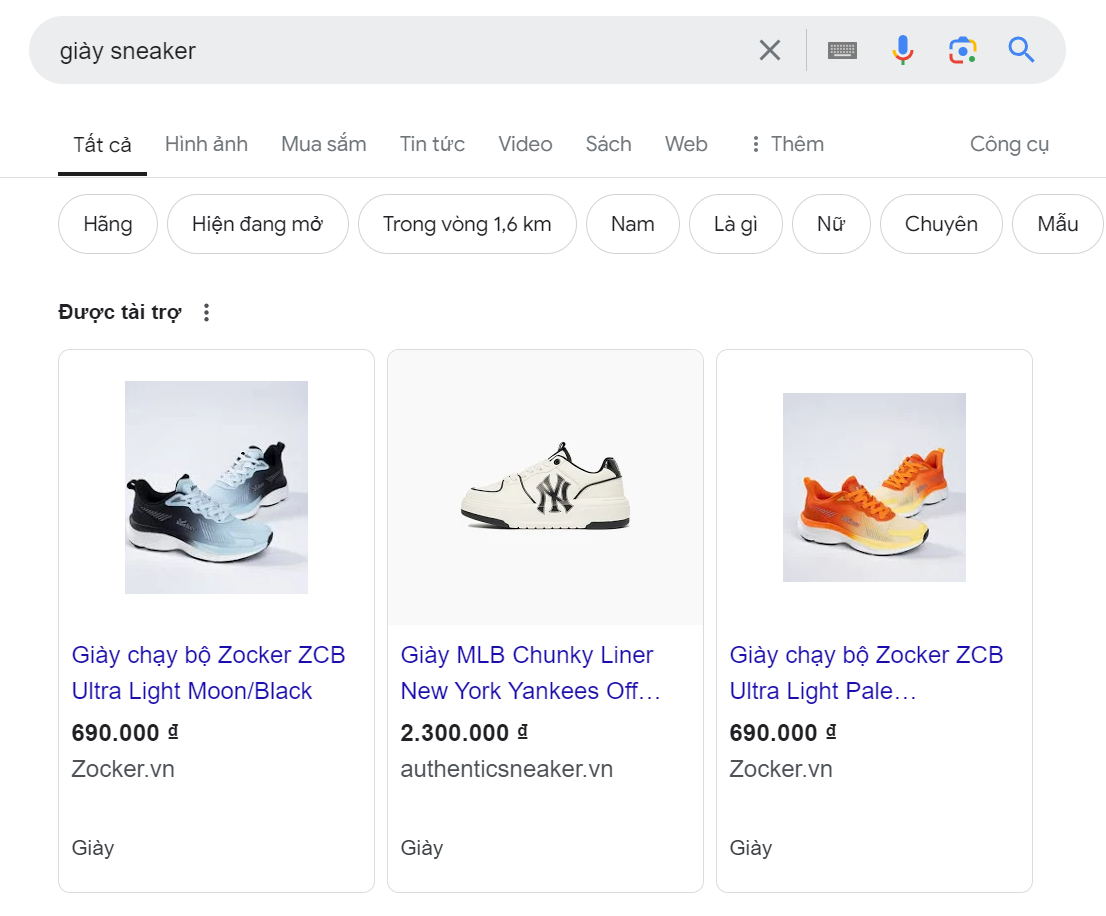Screen dimensions: 1106x916
Task: Apply the 'Hiện đang mở' filter chip
Action: click(257, 224)
